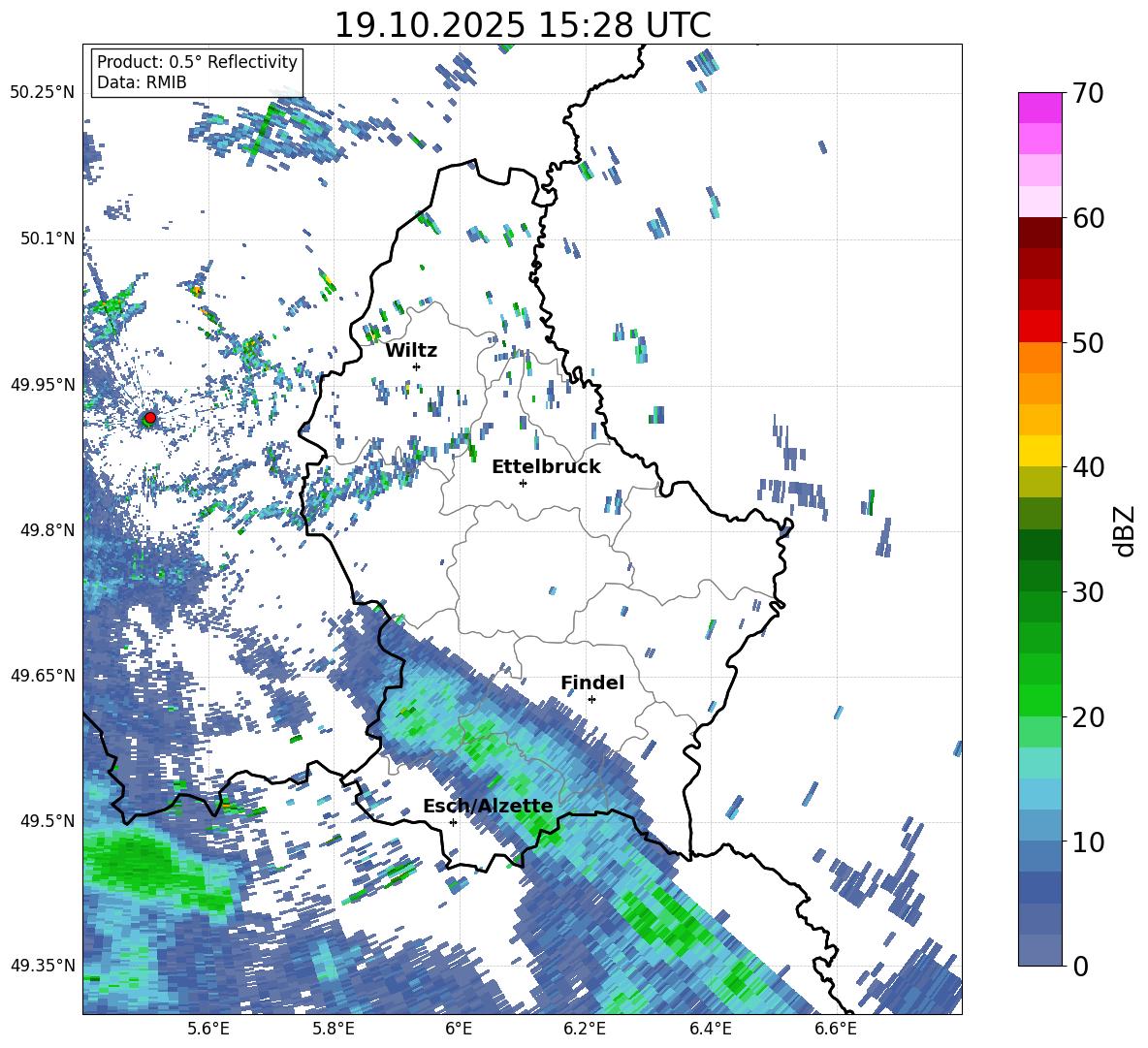Click the 49.5°N latitude label
The image size is (1148, 1048).
tap(48, 820)
